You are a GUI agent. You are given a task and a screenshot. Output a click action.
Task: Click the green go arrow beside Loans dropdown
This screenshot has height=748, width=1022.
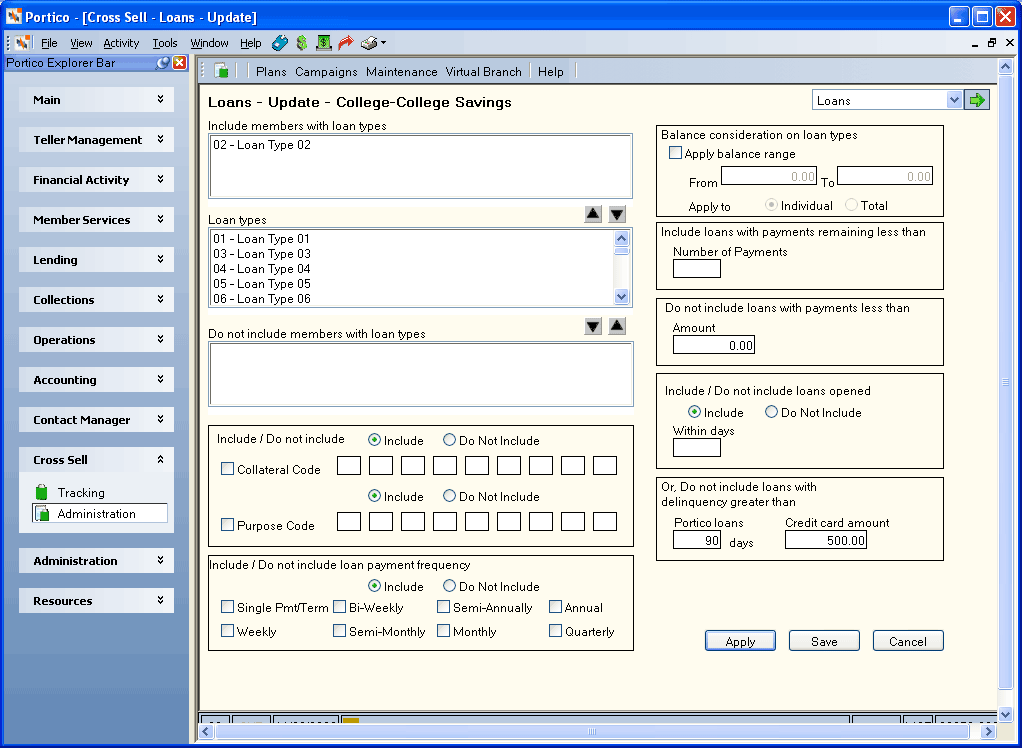976,100
